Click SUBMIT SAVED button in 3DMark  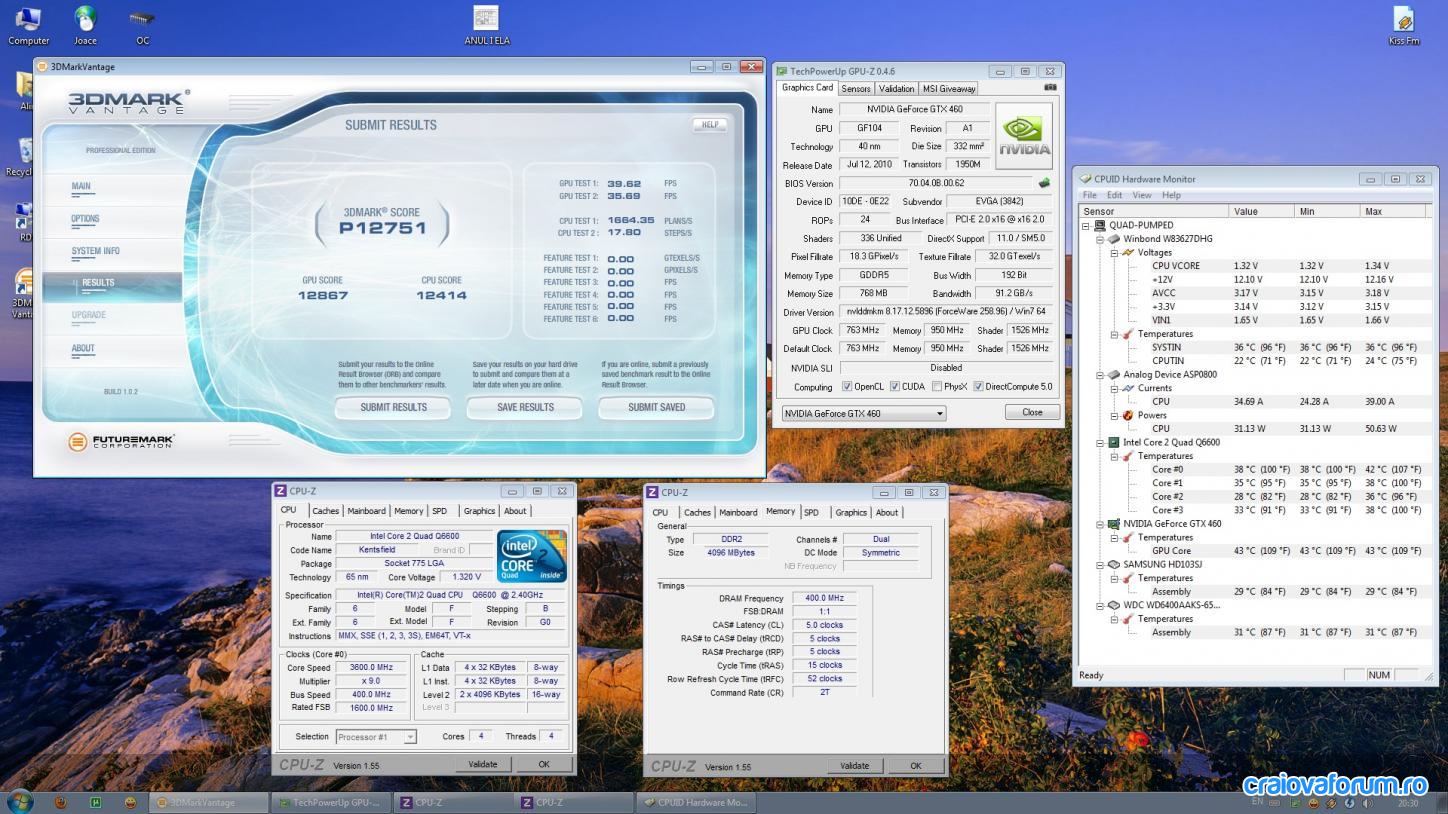click(656, 407)
